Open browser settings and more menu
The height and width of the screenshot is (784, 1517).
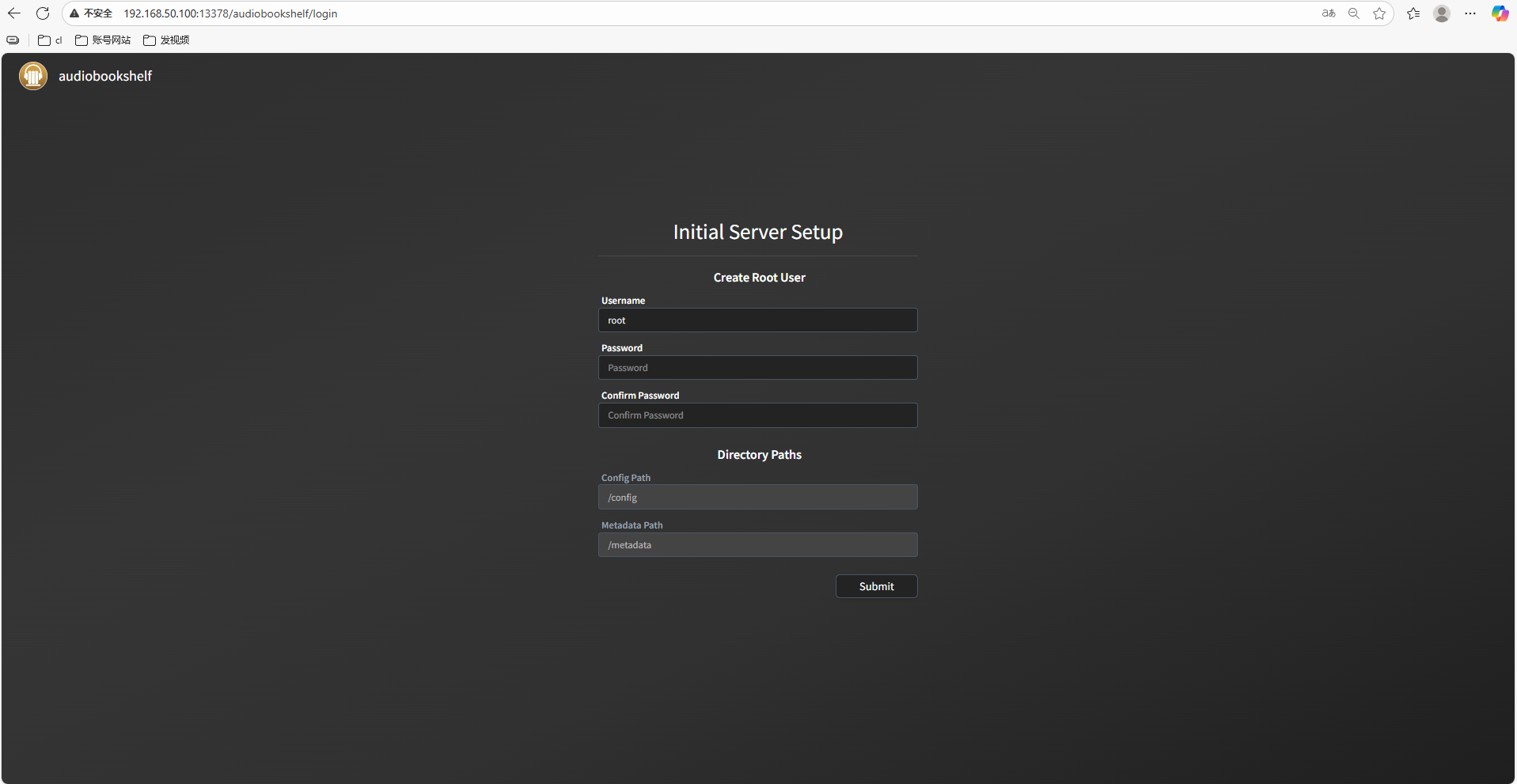(1470, 13)
